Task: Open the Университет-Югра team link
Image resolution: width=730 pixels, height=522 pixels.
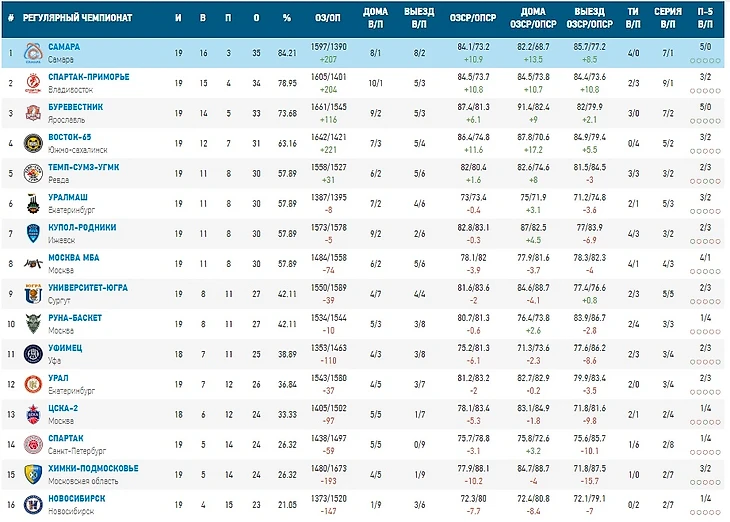Action: point(88,287)
